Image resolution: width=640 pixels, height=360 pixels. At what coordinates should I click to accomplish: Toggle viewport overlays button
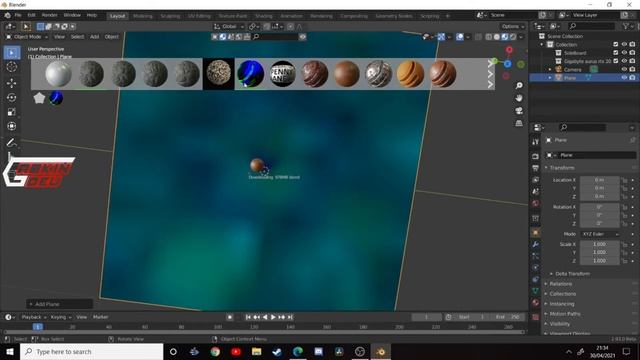click(460, 37)
